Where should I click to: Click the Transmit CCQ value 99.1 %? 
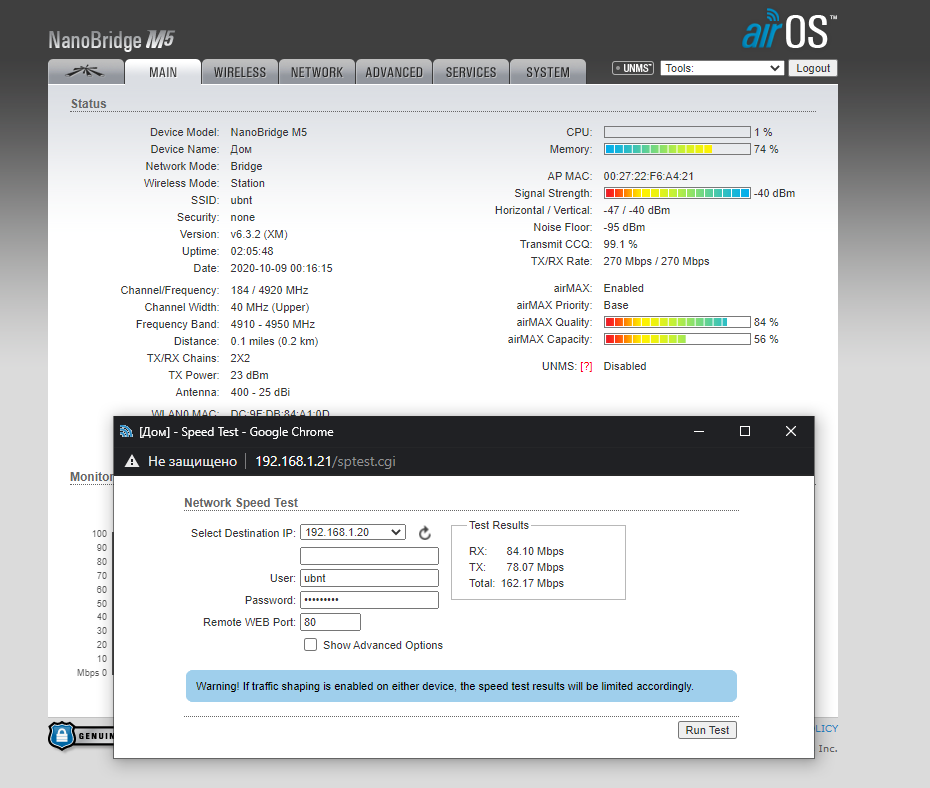[620, 244]
